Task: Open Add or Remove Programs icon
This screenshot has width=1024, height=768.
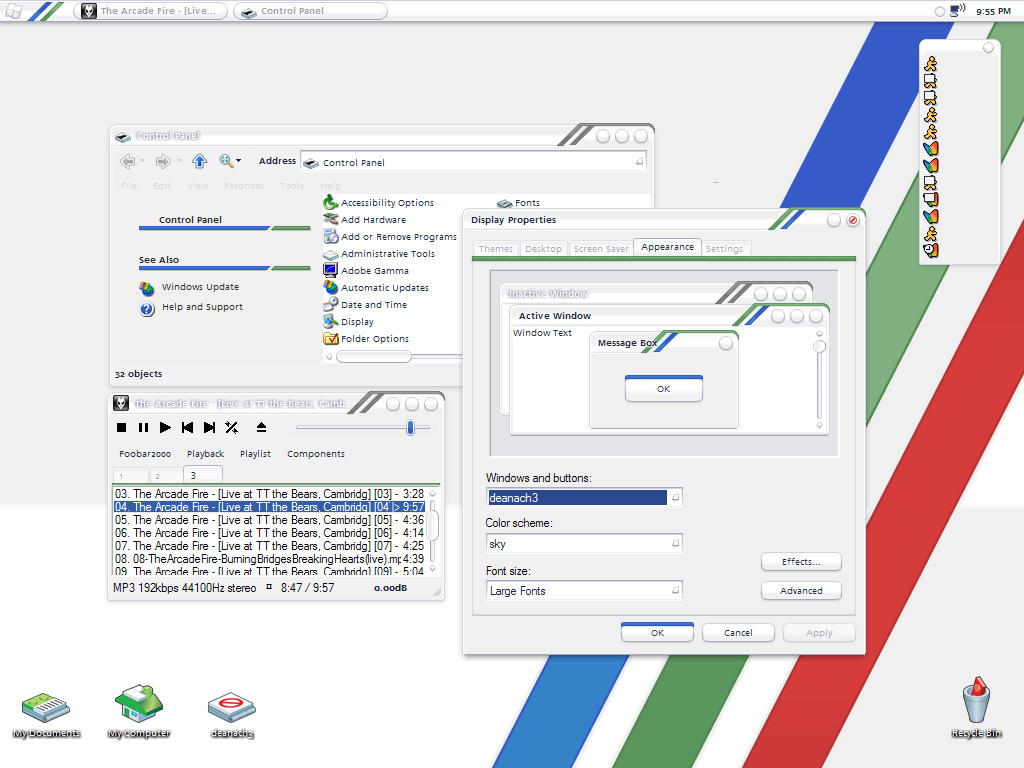Action: pyautogui.click(x=391, y=237)
